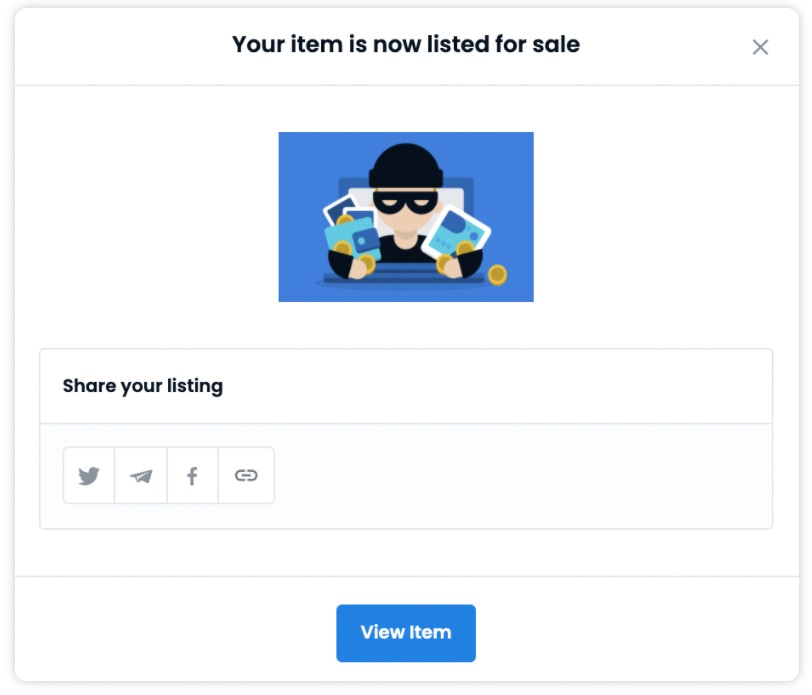Click the 'Your item is now listed for sale' heading
The image size is (812, 695).
tap(405, 44)
